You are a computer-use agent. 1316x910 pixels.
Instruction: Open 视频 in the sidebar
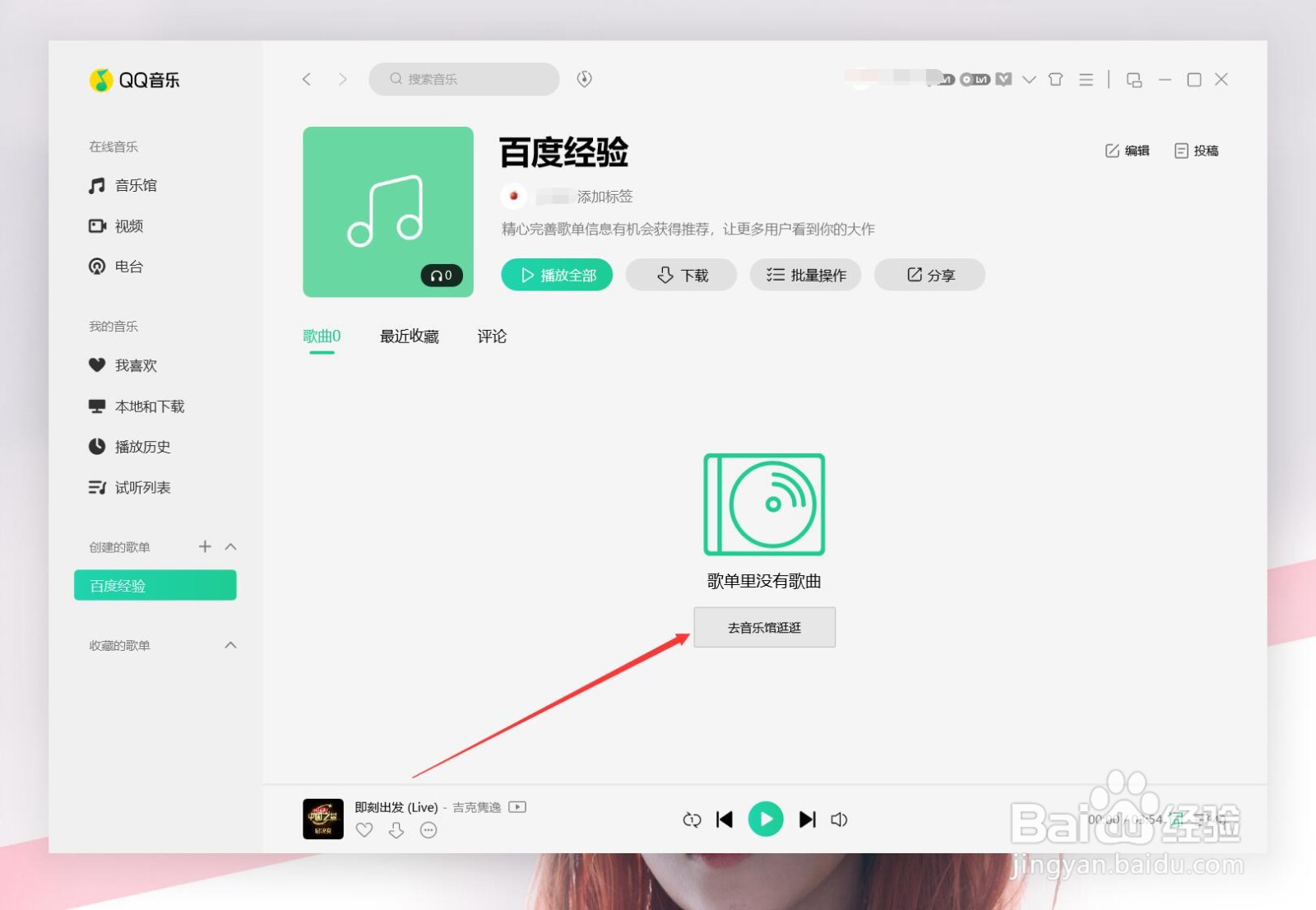click(x=116, y=225)
